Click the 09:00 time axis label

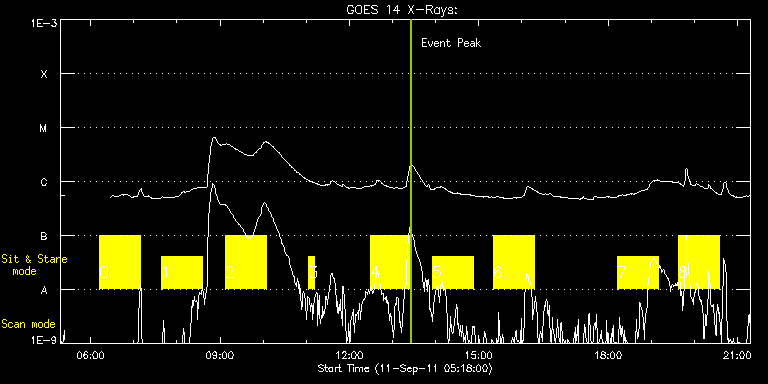pyautogui.click(x=220, y=354)
